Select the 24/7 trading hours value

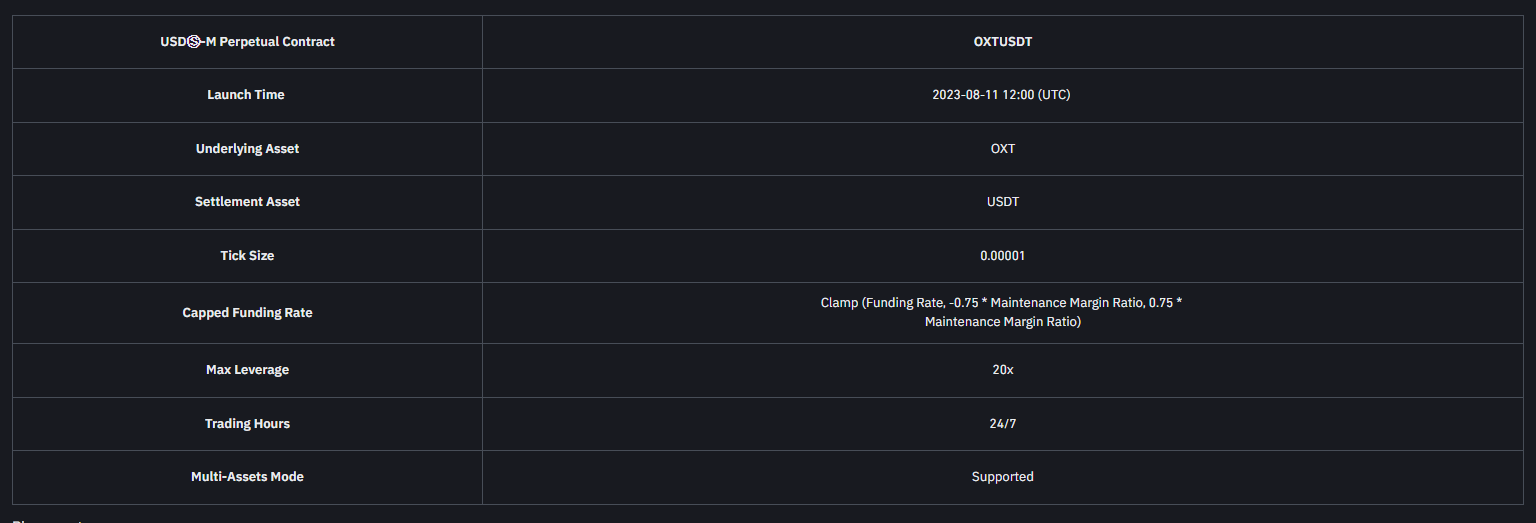1002,424
